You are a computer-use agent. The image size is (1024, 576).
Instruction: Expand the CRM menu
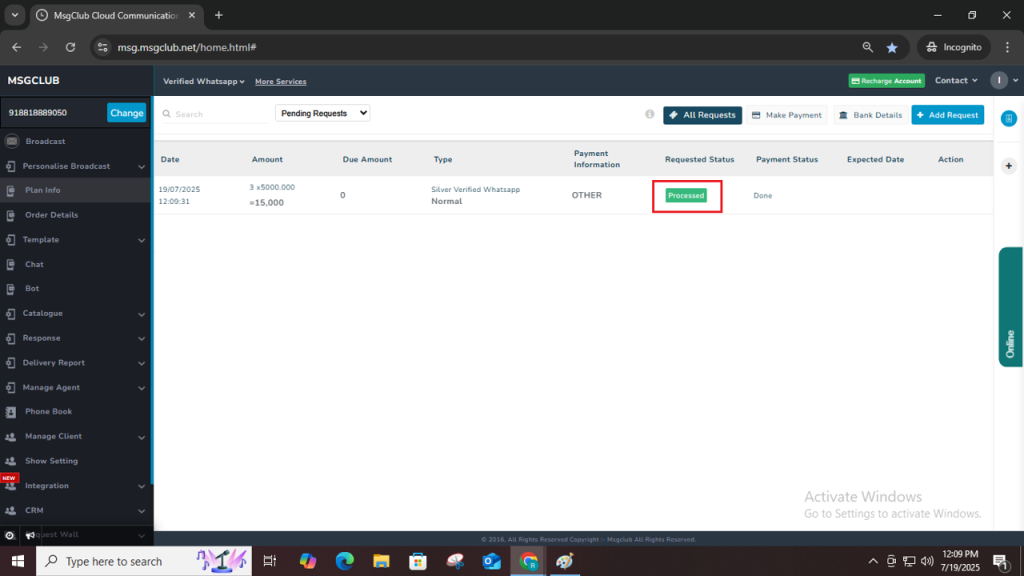tap(141, 511)
